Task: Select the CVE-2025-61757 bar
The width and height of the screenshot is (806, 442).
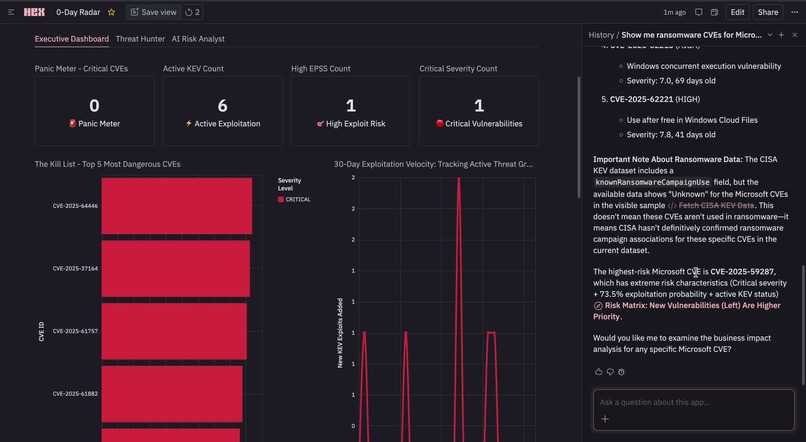Action: pyautogui.click(x=174, y=332)
